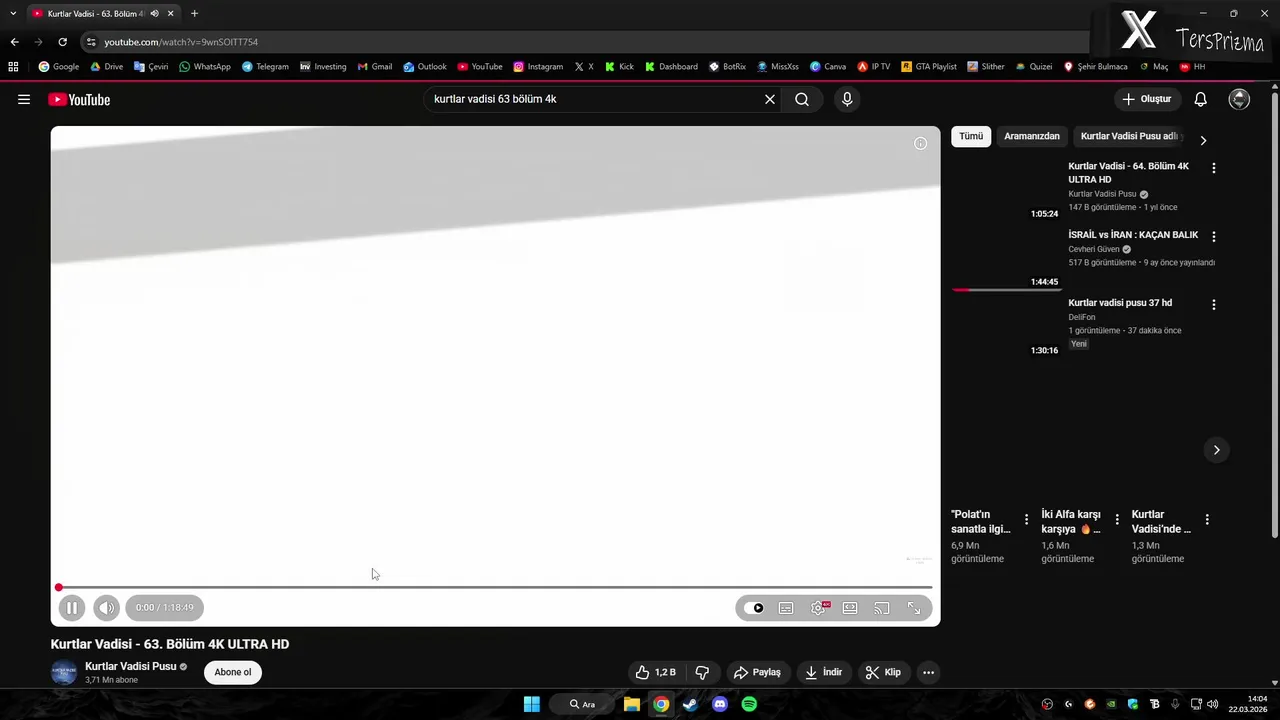The width and height of the screenshot is (1280, 720).
Task: Open options for the İki Alfa karşı karşıya short
Action: 1117,520
